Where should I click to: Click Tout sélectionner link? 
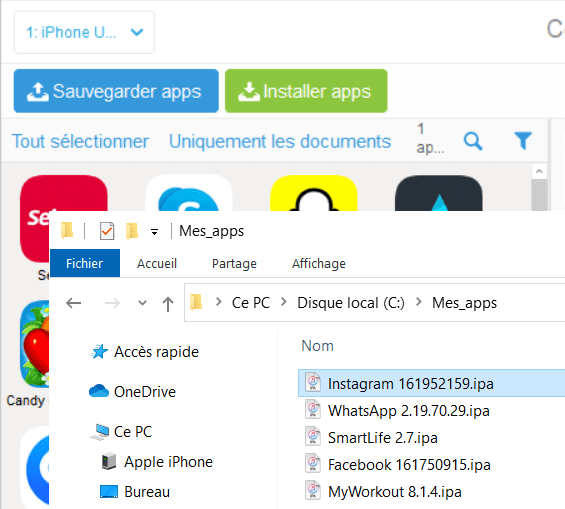click(x=80, y=141)
